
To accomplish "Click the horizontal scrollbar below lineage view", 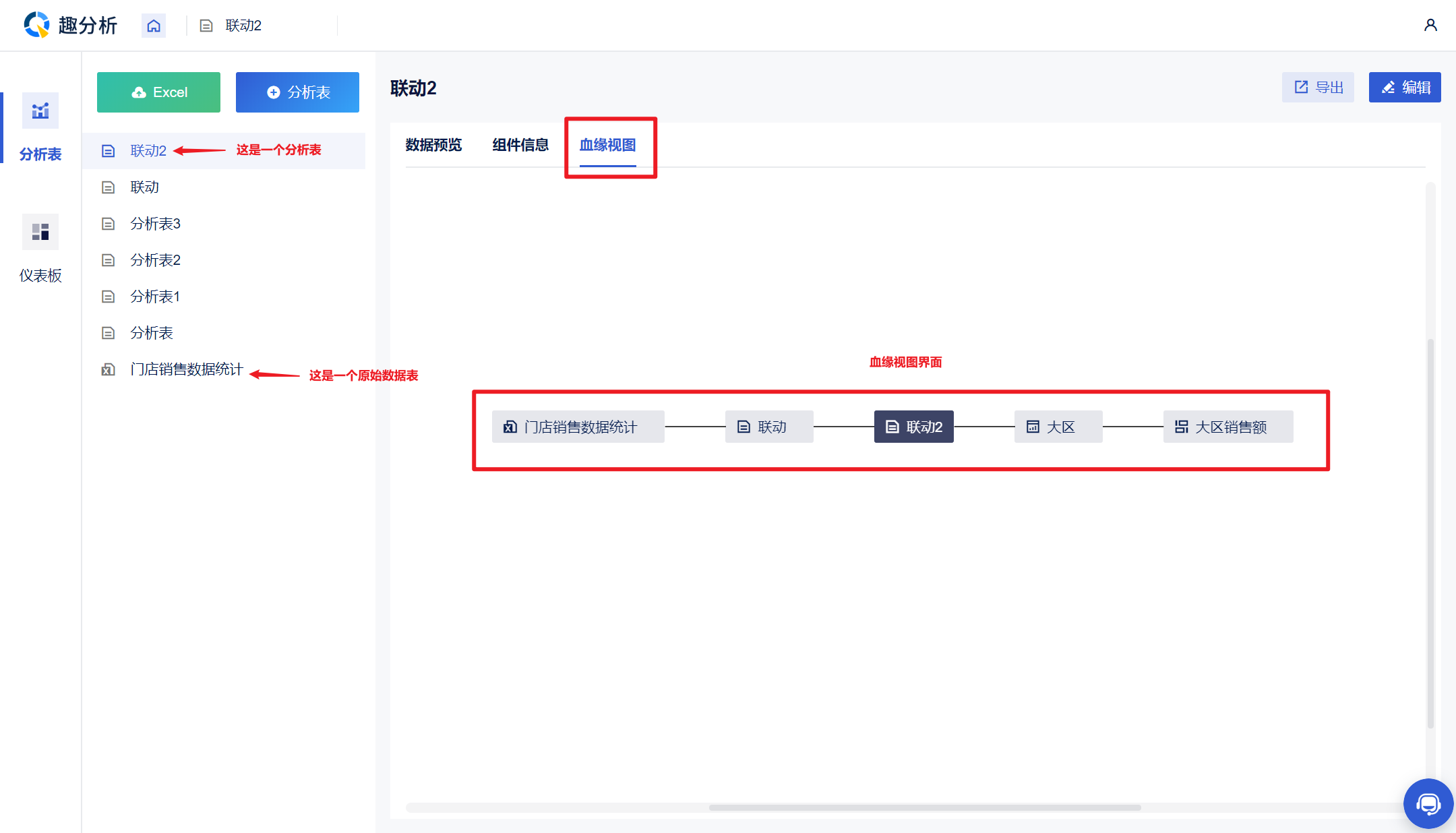I will pos(924,807).
